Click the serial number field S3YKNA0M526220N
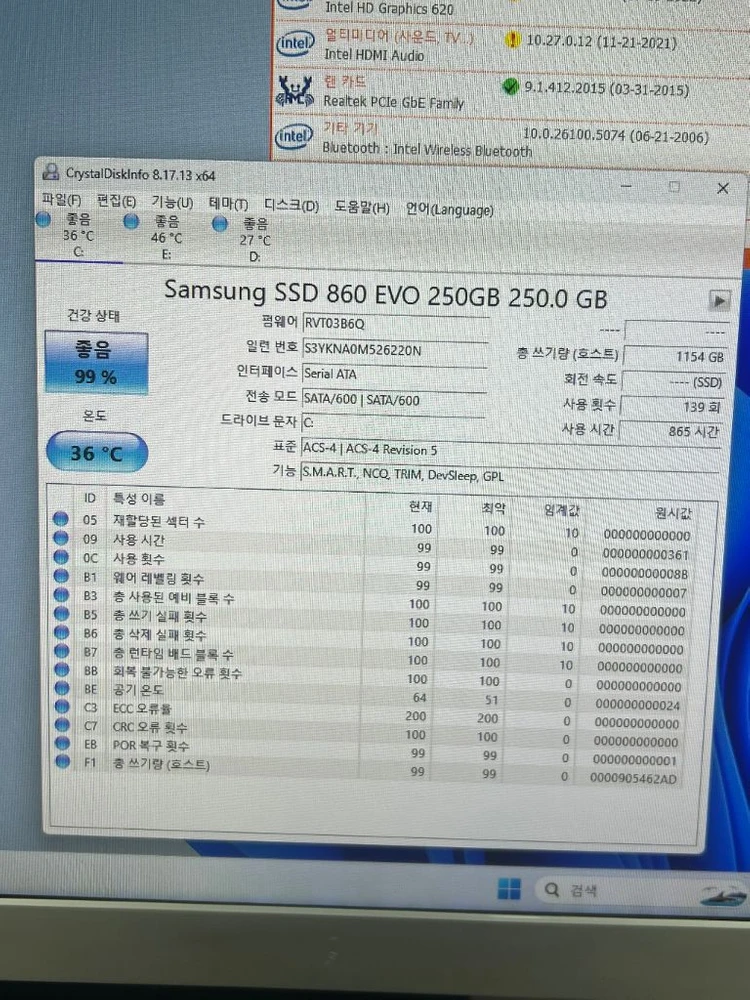Image resolution: width=750 pixels, height=1000 pixels. (394, 350)
